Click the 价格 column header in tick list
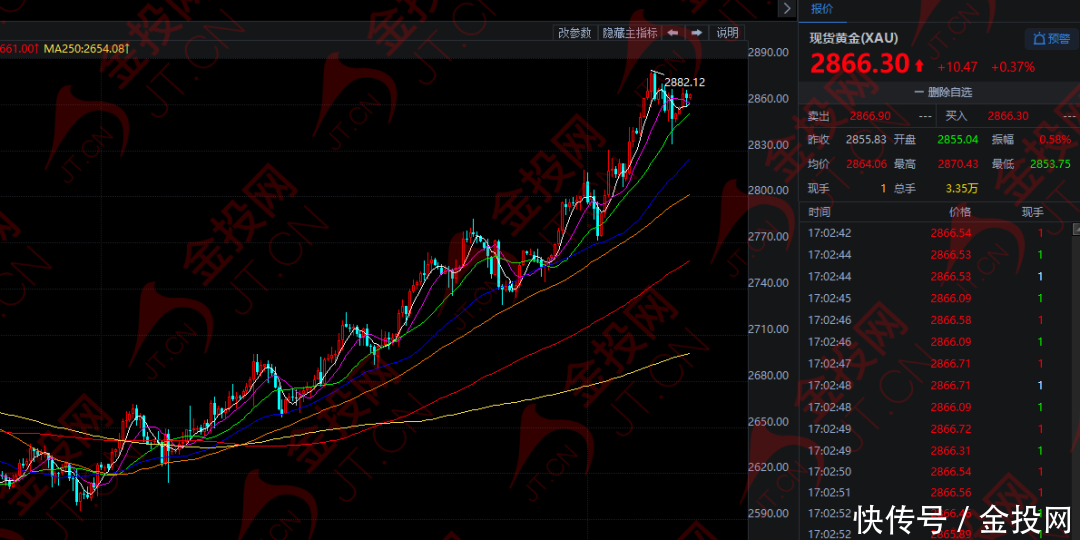Viewport: 1080px width, 540px height. [x=959, y=212]
